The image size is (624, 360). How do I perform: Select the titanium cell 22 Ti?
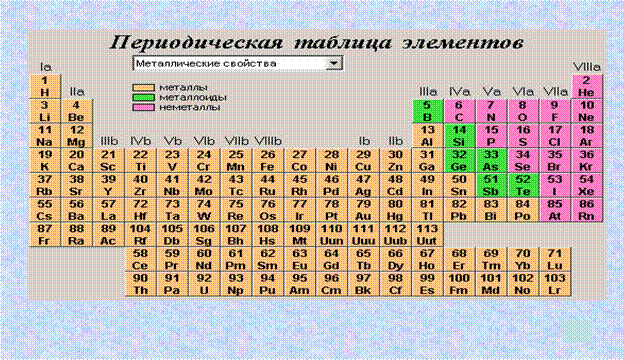point(140,161)
